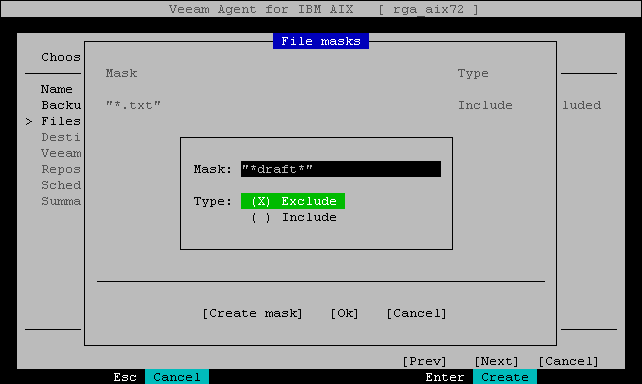Click the [Next] wizard button
Screen dimensions: 642x384
click(497, 361)
